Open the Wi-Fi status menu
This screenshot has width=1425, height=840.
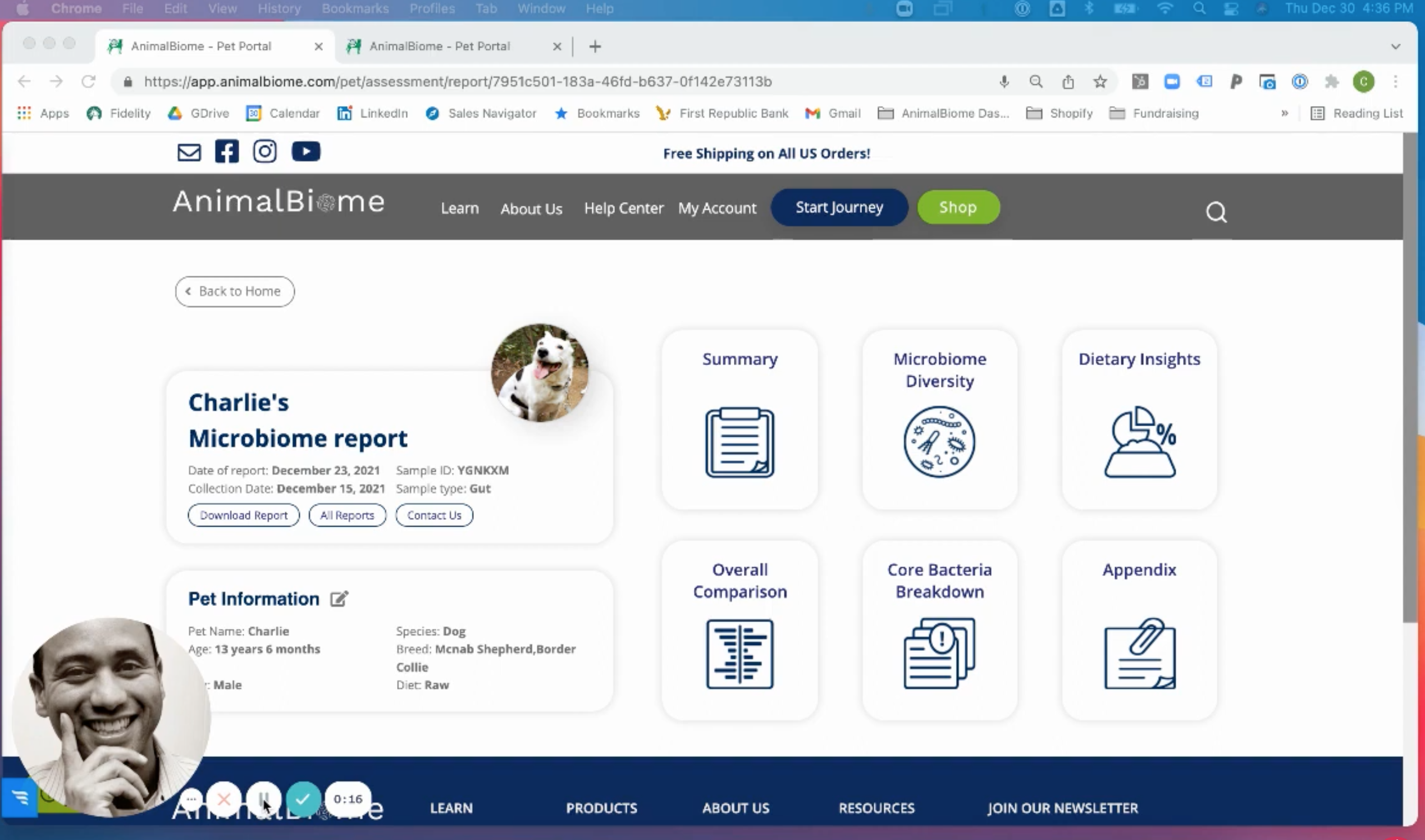(x=1164, y=8)
